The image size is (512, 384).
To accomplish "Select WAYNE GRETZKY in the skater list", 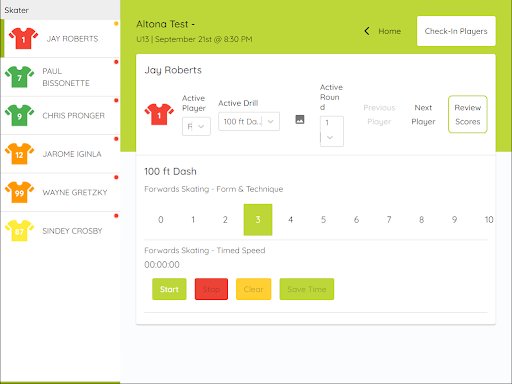I will coord(60,192).
